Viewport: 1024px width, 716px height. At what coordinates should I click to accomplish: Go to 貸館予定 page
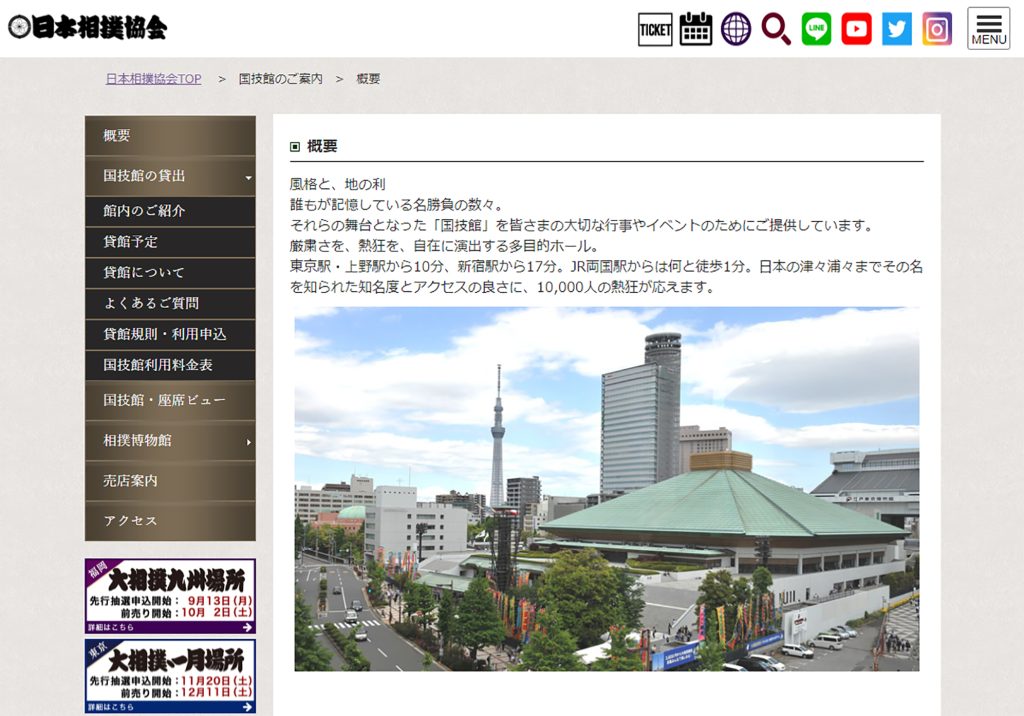(170, 242)
